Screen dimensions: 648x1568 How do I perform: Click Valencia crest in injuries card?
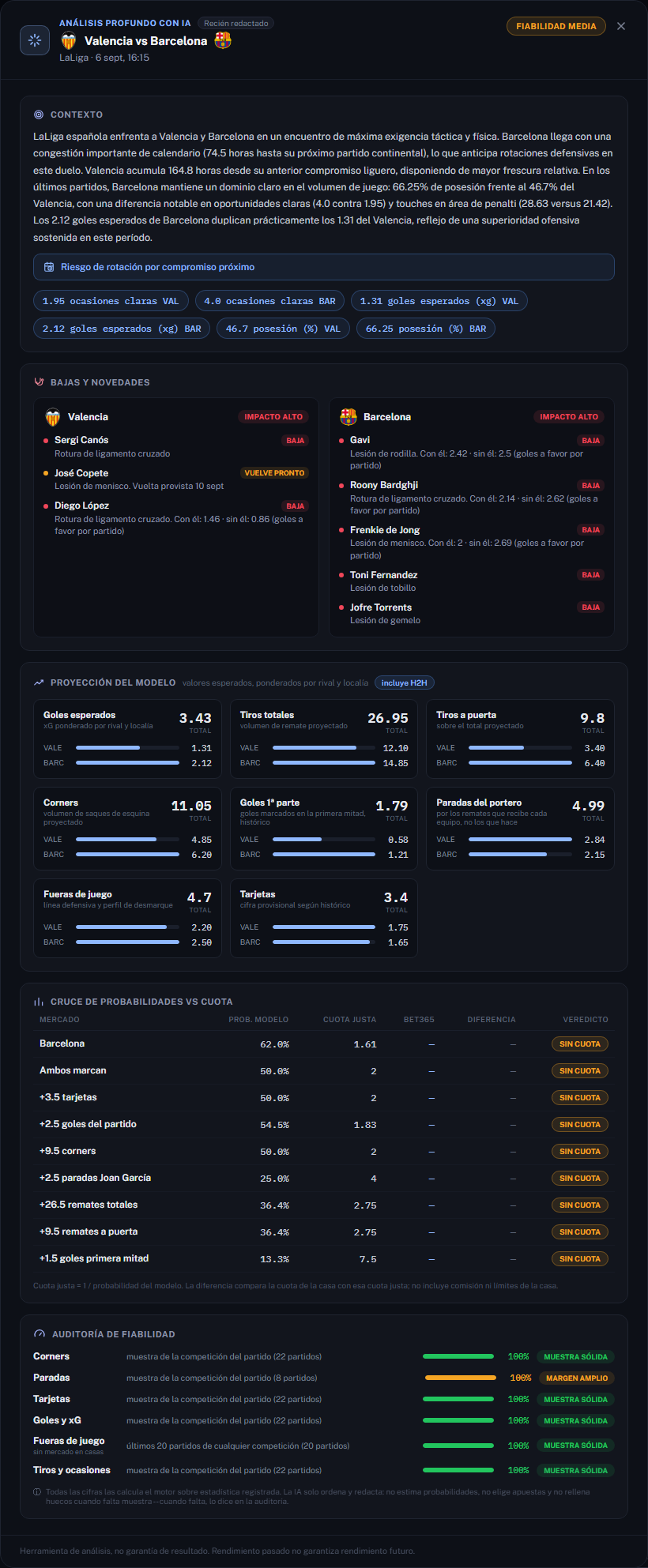point(53,417)
